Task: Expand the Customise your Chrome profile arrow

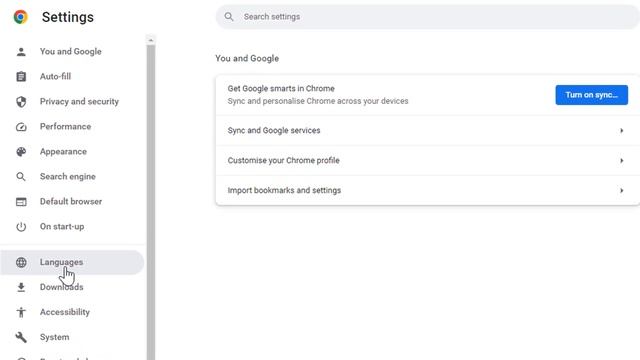Action: (622, 161)
